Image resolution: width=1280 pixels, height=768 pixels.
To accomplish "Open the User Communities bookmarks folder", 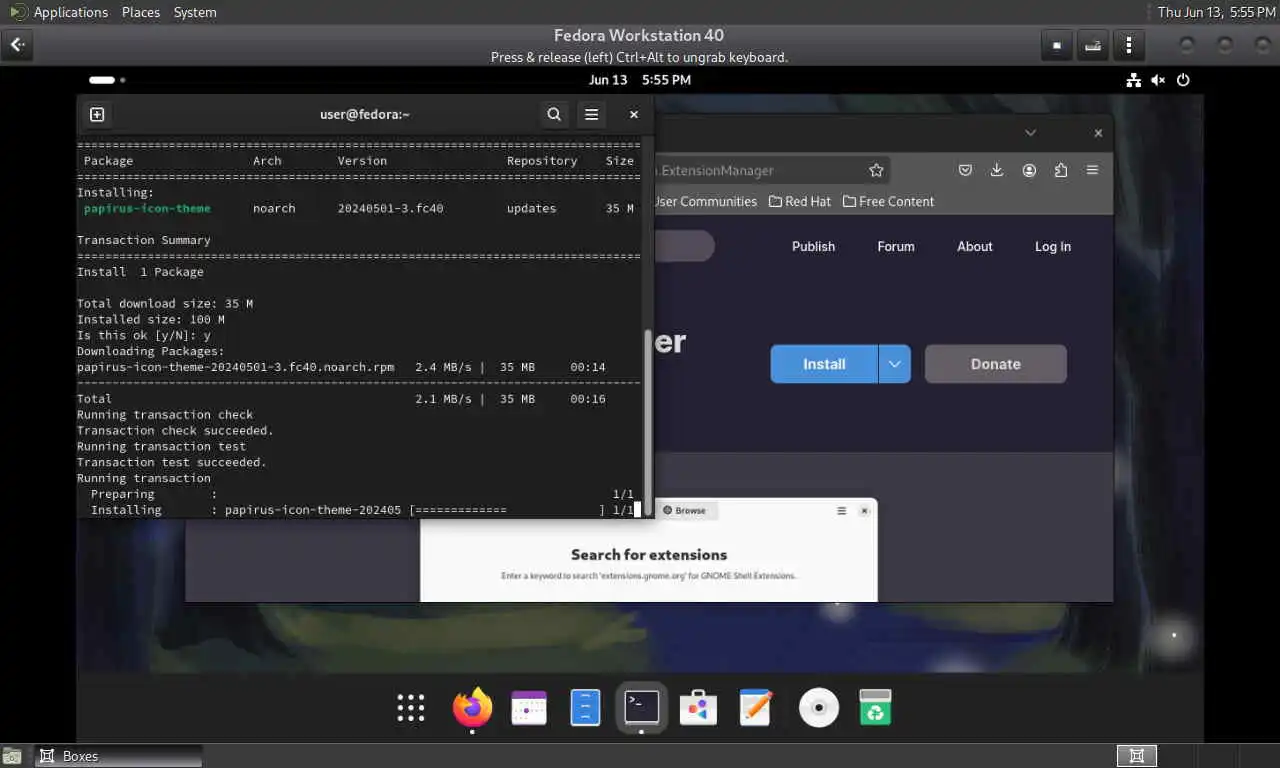I will (704, 201).
